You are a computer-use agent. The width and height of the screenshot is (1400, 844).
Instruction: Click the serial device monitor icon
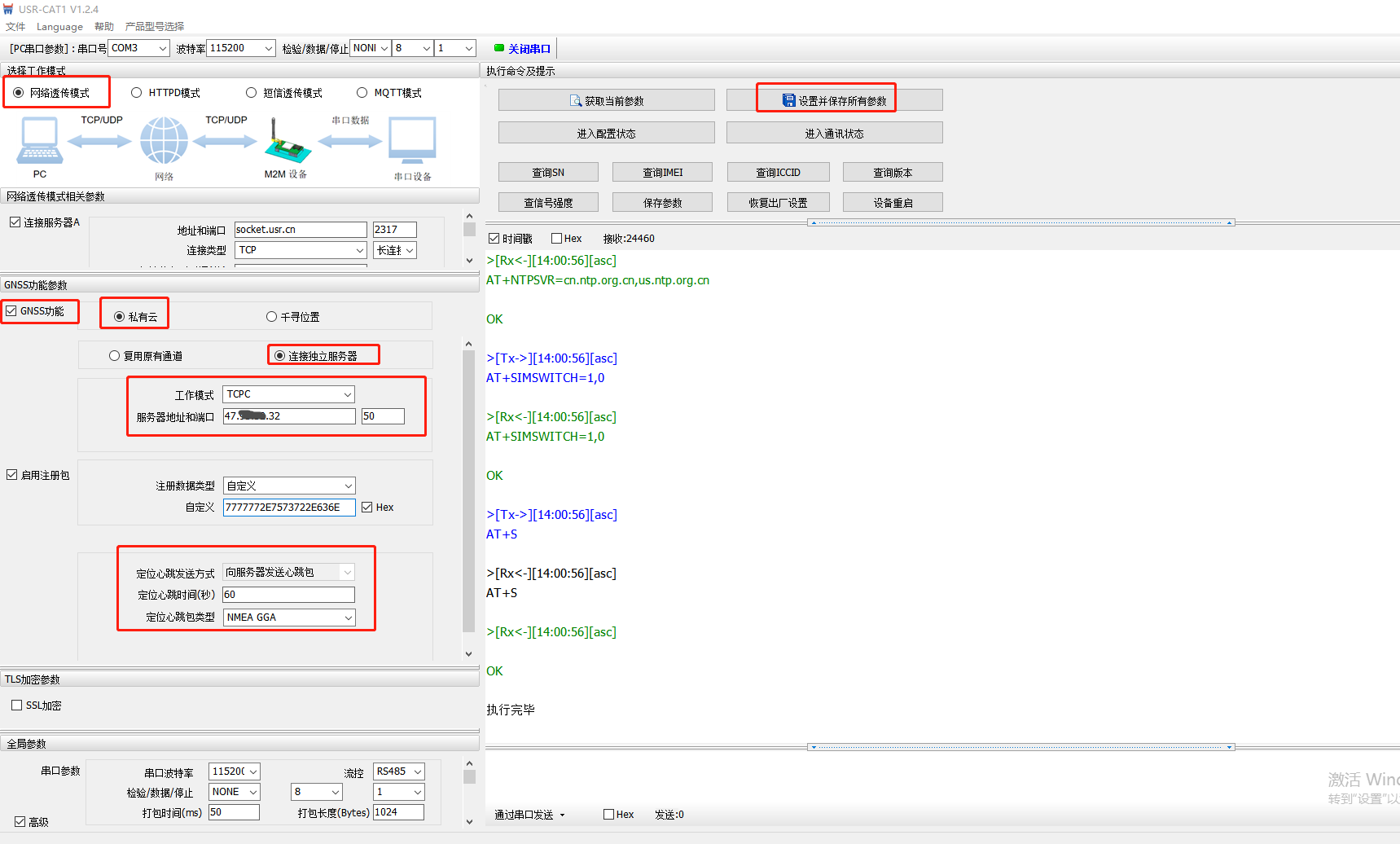pos(412,141)
